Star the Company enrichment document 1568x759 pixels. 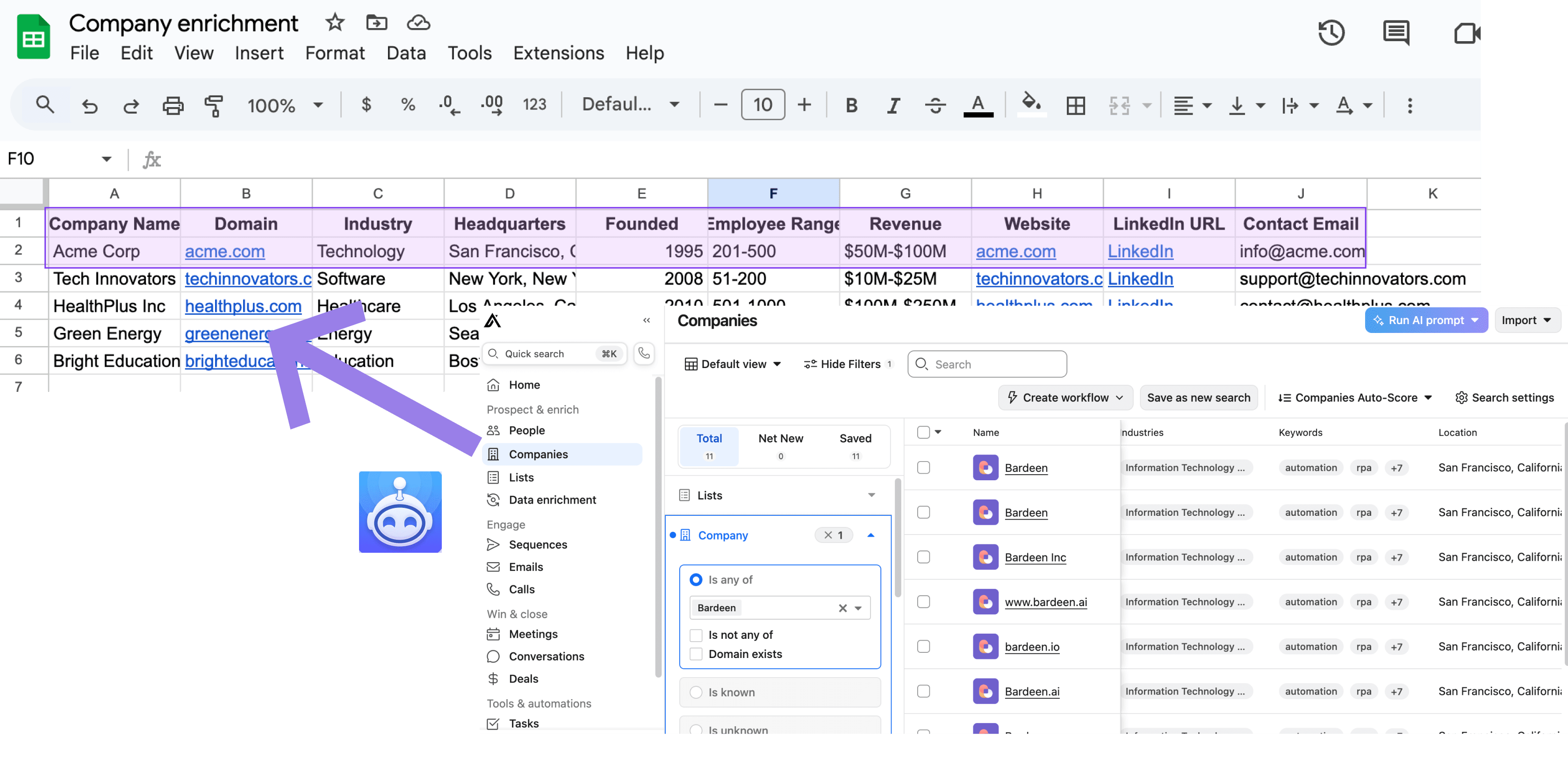point(335,22)
